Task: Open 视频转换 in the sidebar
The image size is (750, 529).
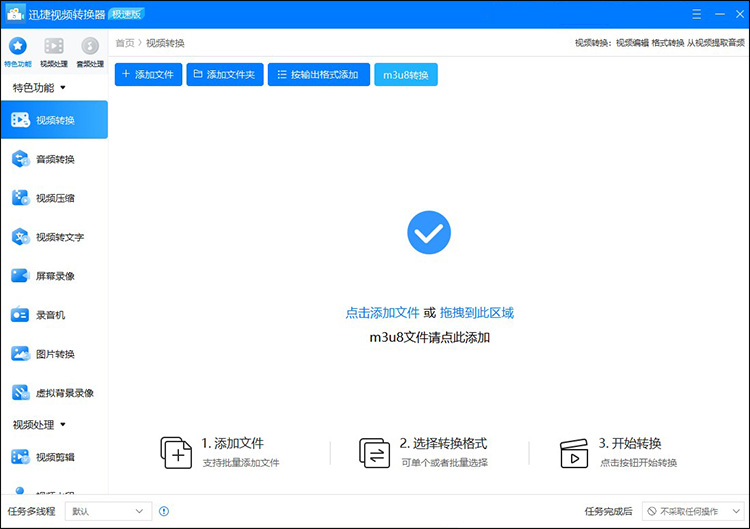Action: click(54, 120)
